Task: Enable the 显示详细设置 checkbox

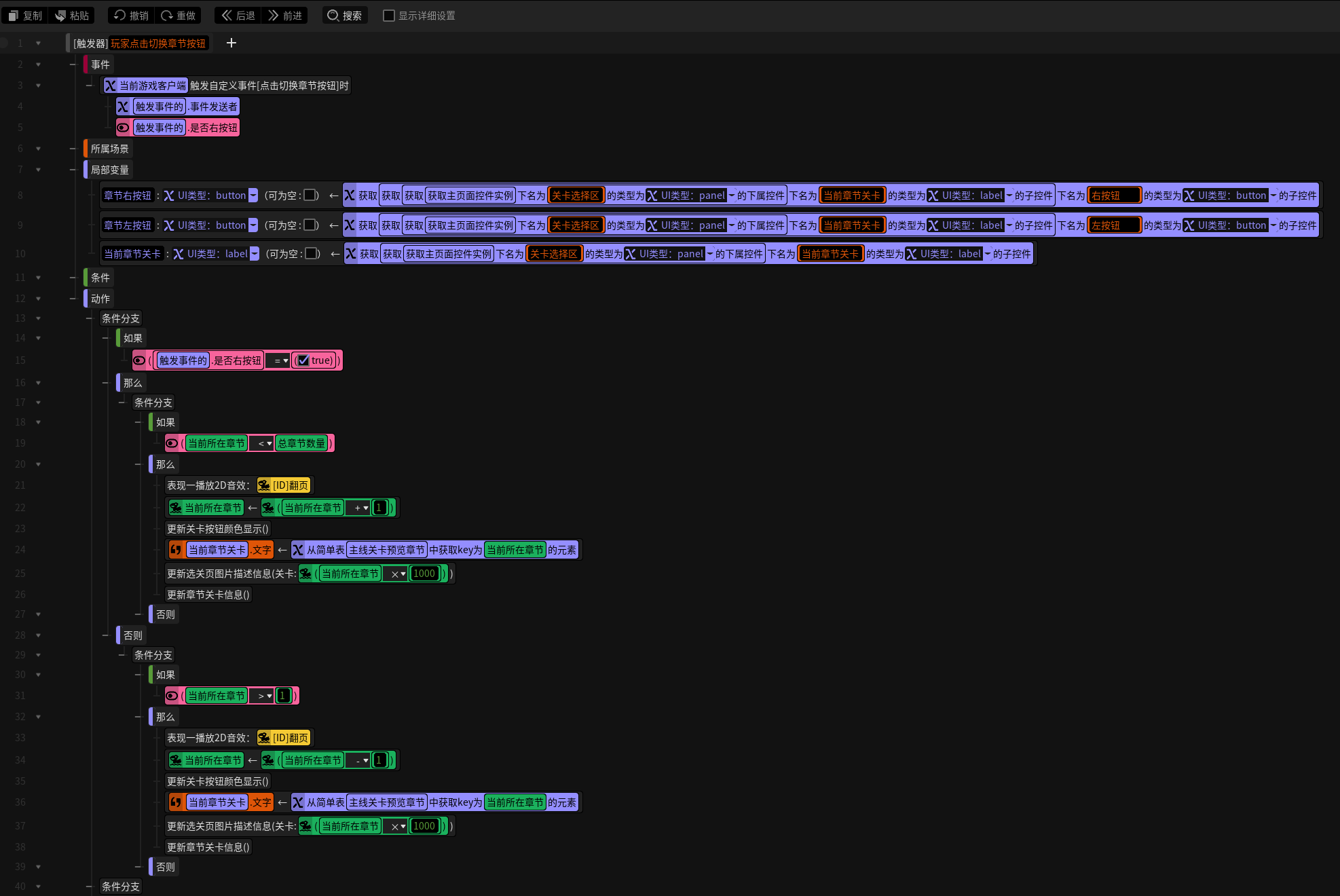Action: [x=389, y=15]
